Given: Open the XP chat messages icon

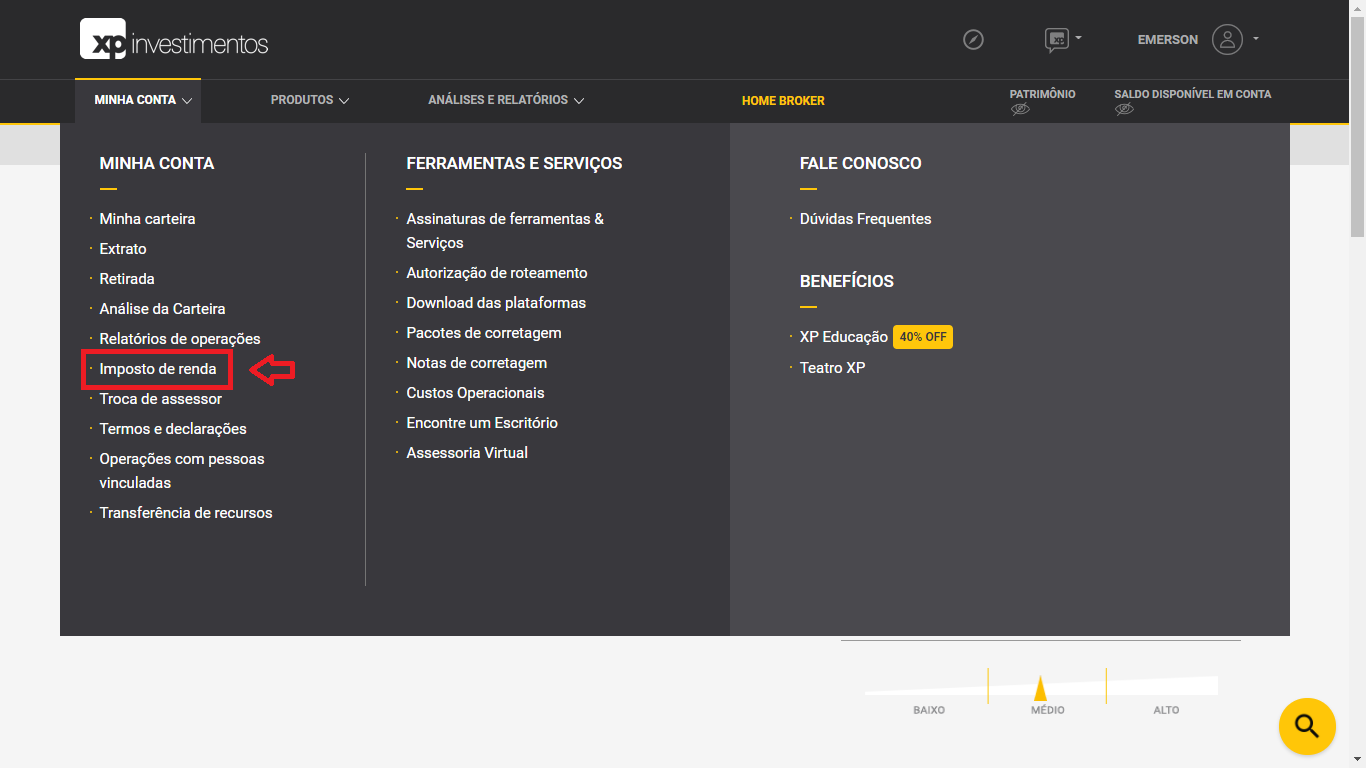Looking at the screenshot, I should (x=1056, y=40).
